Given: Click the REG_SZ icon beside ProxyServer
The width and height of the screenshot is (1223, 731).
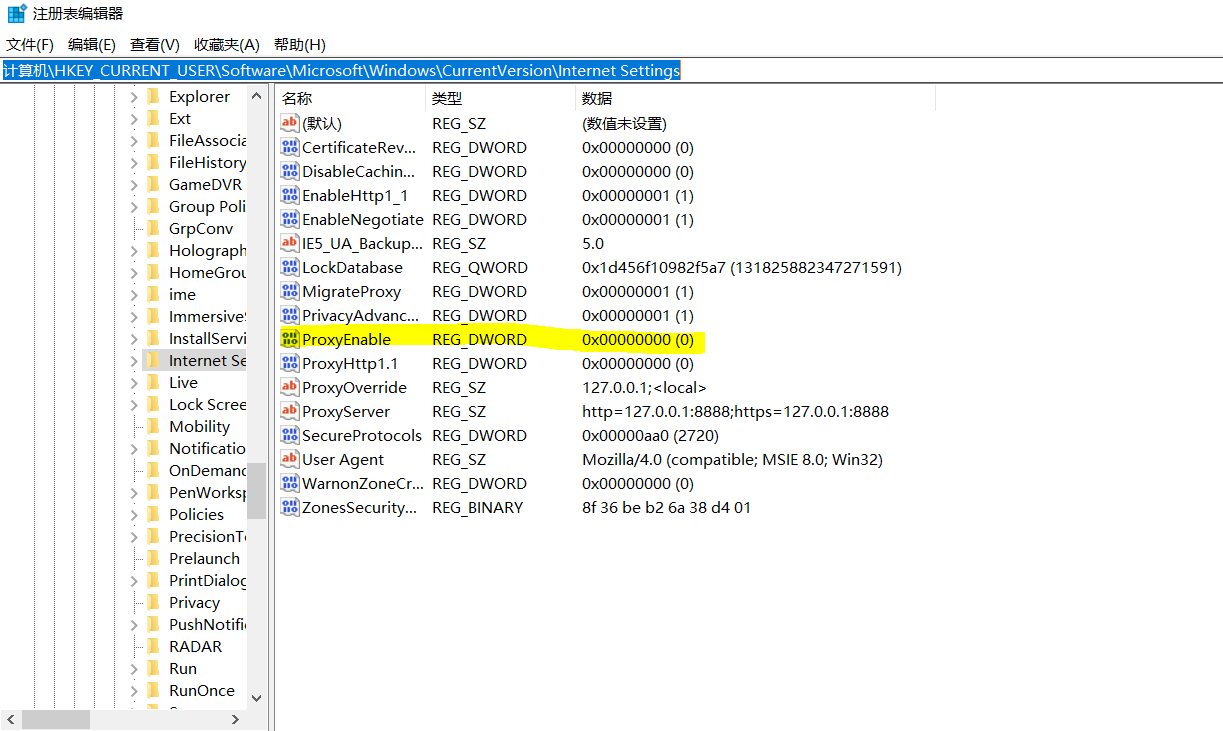Looking at the screenshot, I should 289,411.
